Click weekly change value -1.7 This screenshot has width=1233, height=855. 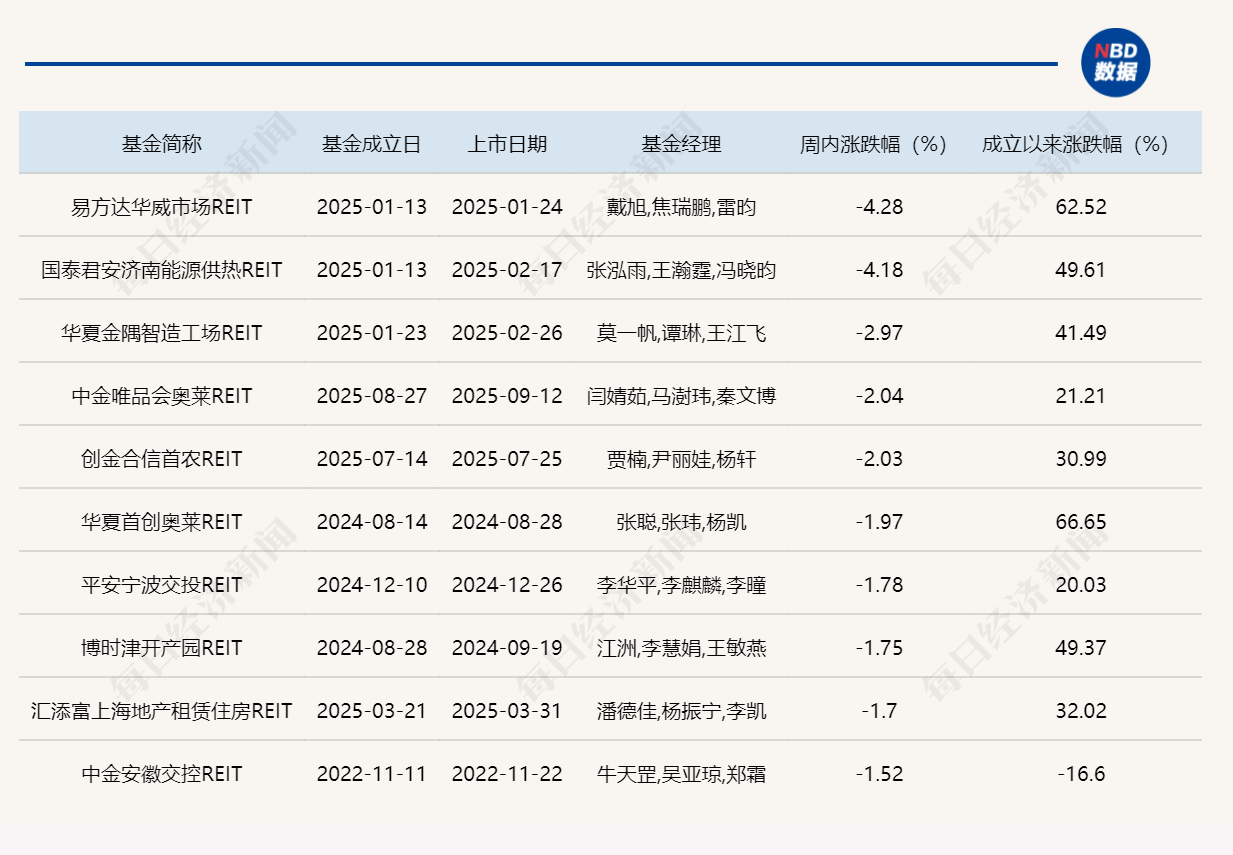879,711
